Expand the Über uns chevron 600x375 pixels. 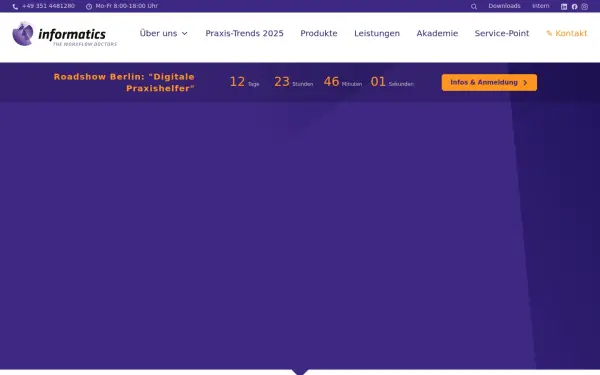(184, 34)
